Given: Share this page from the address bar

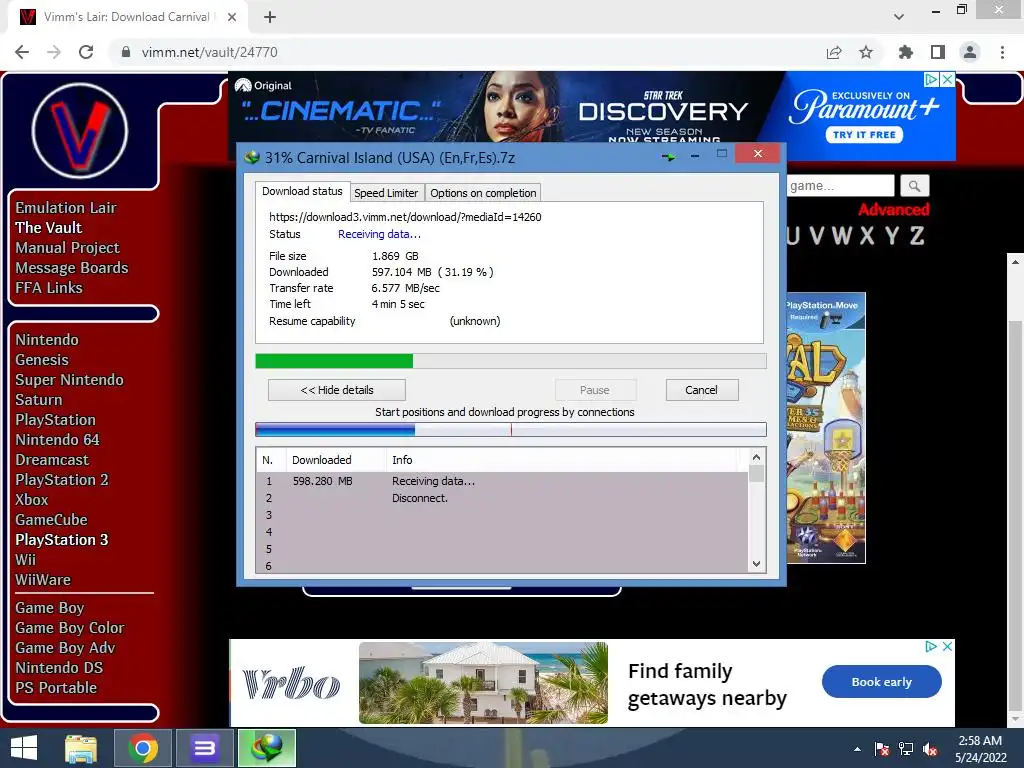Looking at the screenshot, I should tap(834, 52).
